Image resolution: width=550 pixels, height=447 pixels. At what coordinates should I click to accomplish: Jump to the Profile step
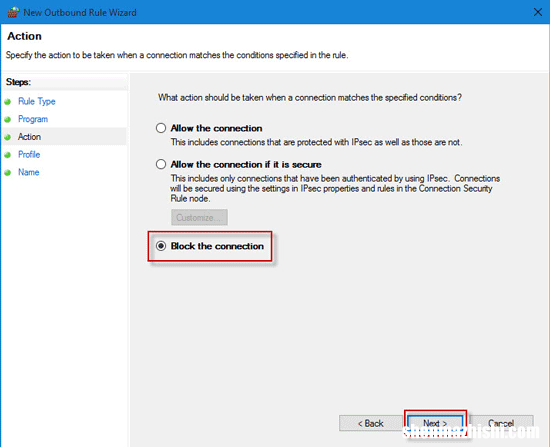[x=29, y=155]
